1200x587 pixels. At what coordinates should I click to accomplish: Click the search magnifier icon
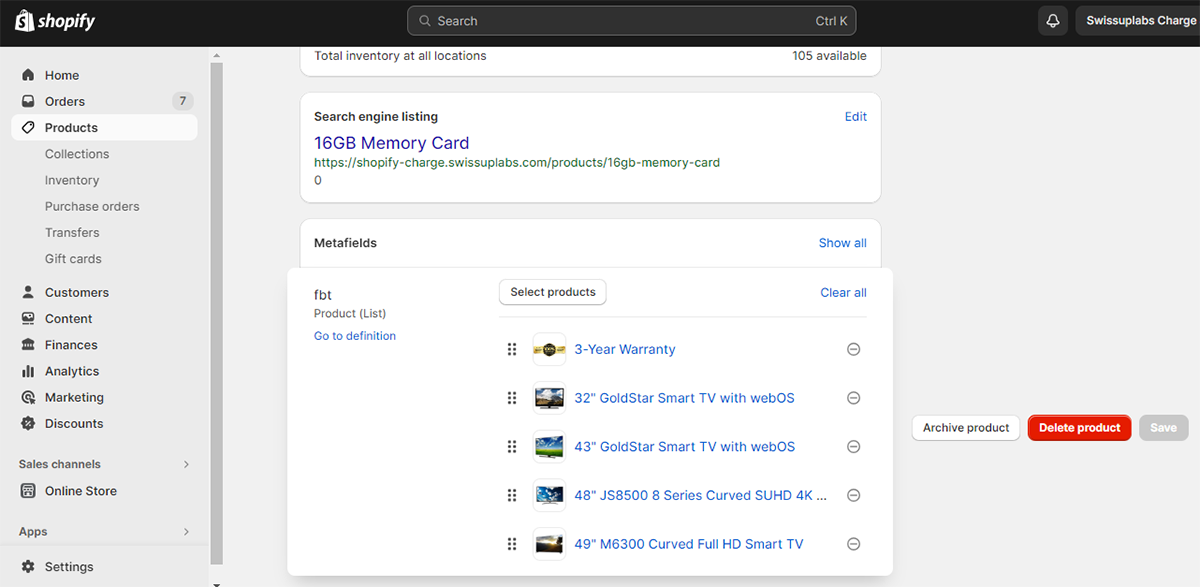pyautogui.click(x=425, y=21)
